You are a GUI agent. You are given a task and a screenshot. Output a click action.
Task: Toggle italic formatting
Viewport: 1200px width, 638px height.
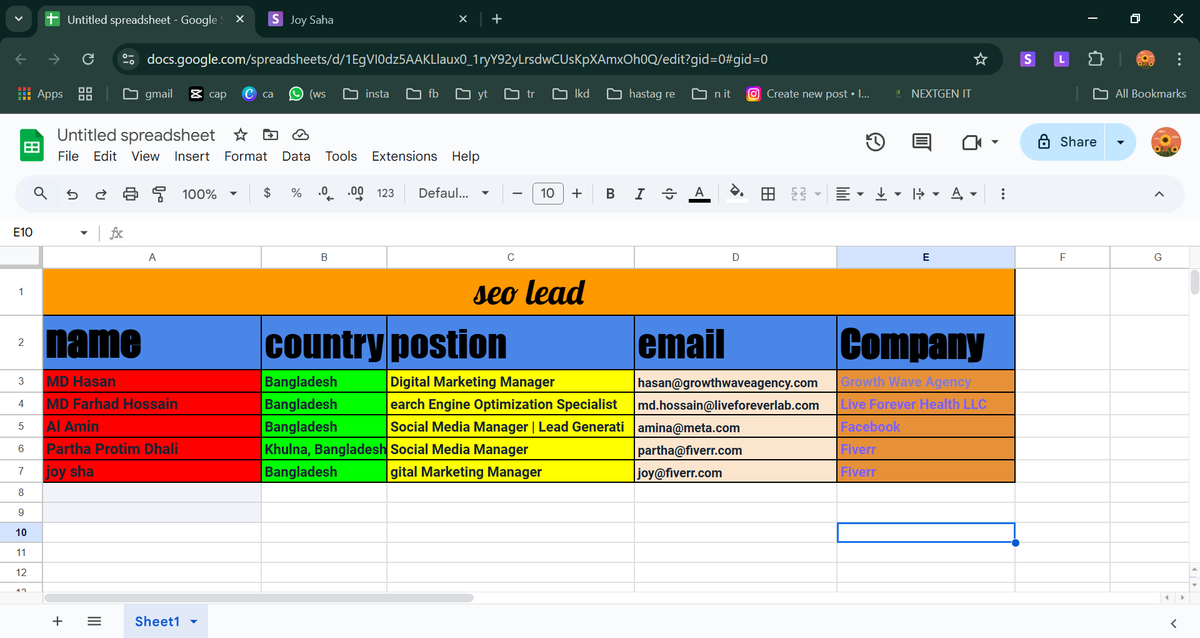(x=639, y=194)
